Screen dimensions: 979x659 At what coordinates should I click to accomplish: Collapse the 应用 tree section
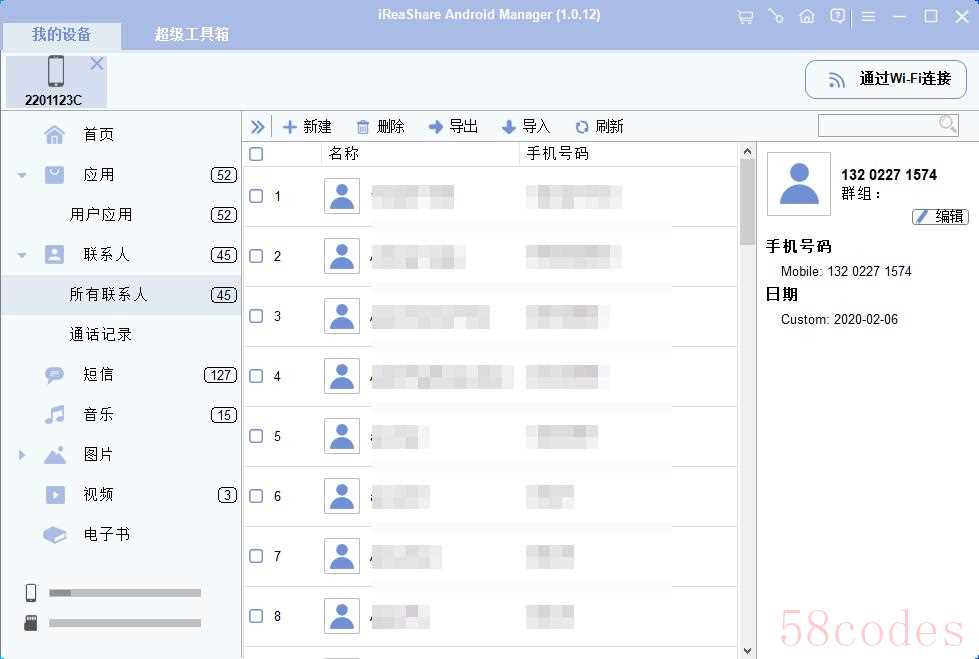[x=22, y=175]
